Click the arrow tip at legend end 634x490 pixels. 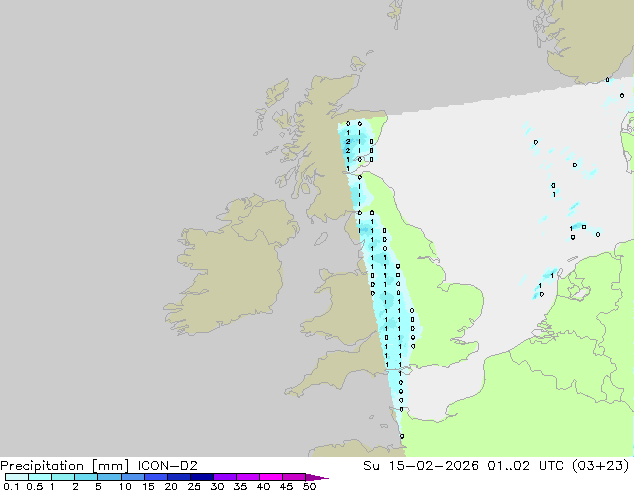click(x=324, y=477)
